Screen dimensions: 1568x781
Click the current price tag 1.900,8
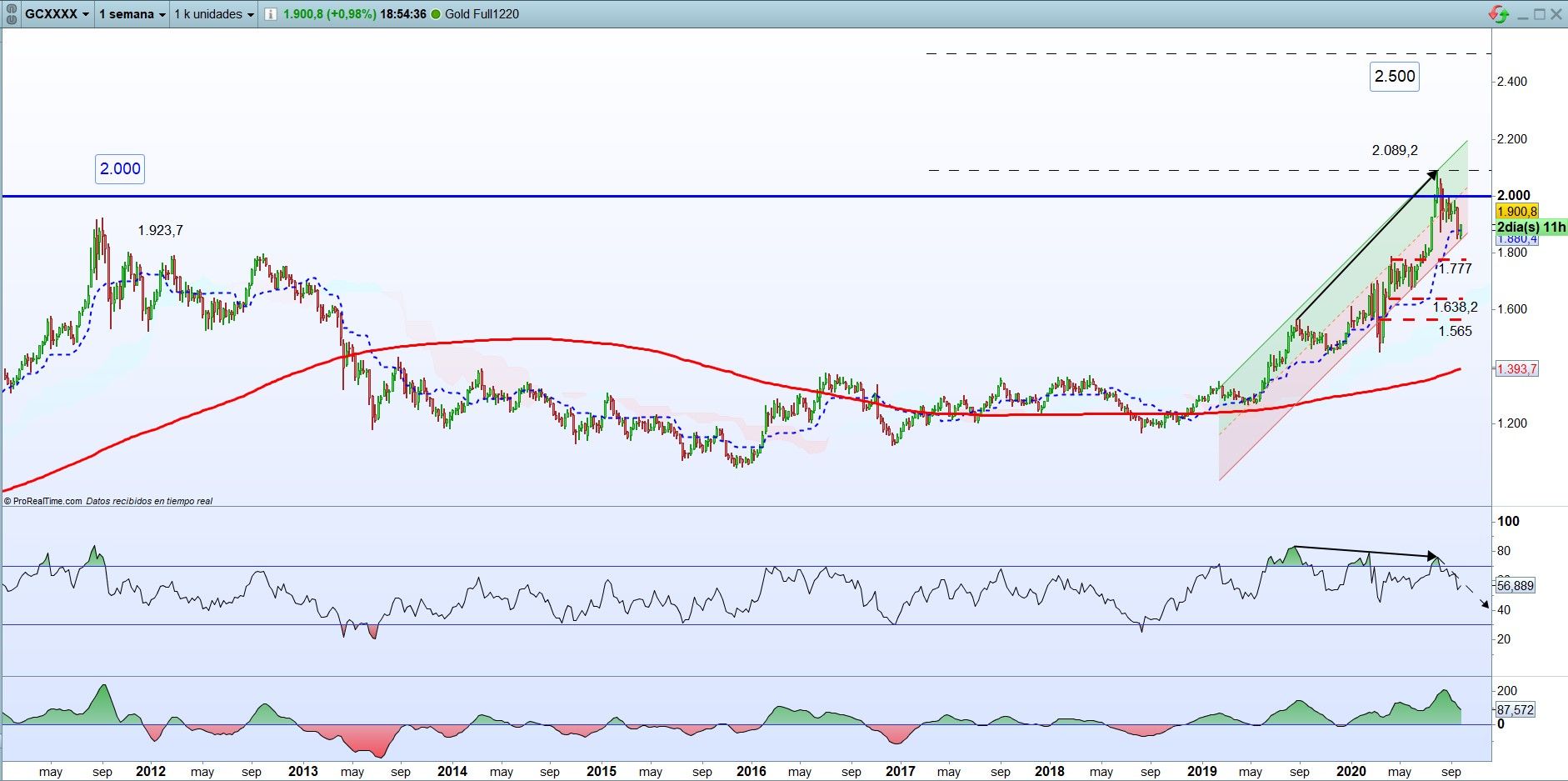[1516, 212]
